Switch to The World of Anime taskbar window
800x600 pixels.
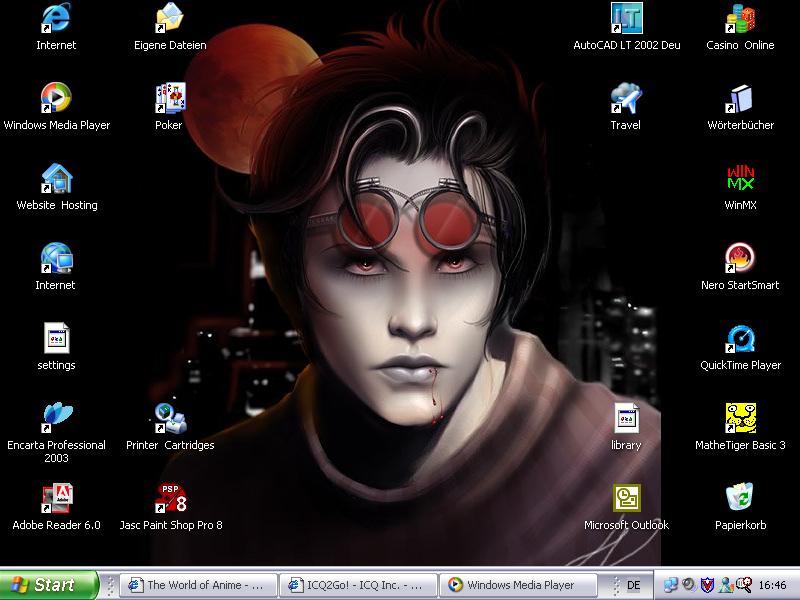(199, 585)
